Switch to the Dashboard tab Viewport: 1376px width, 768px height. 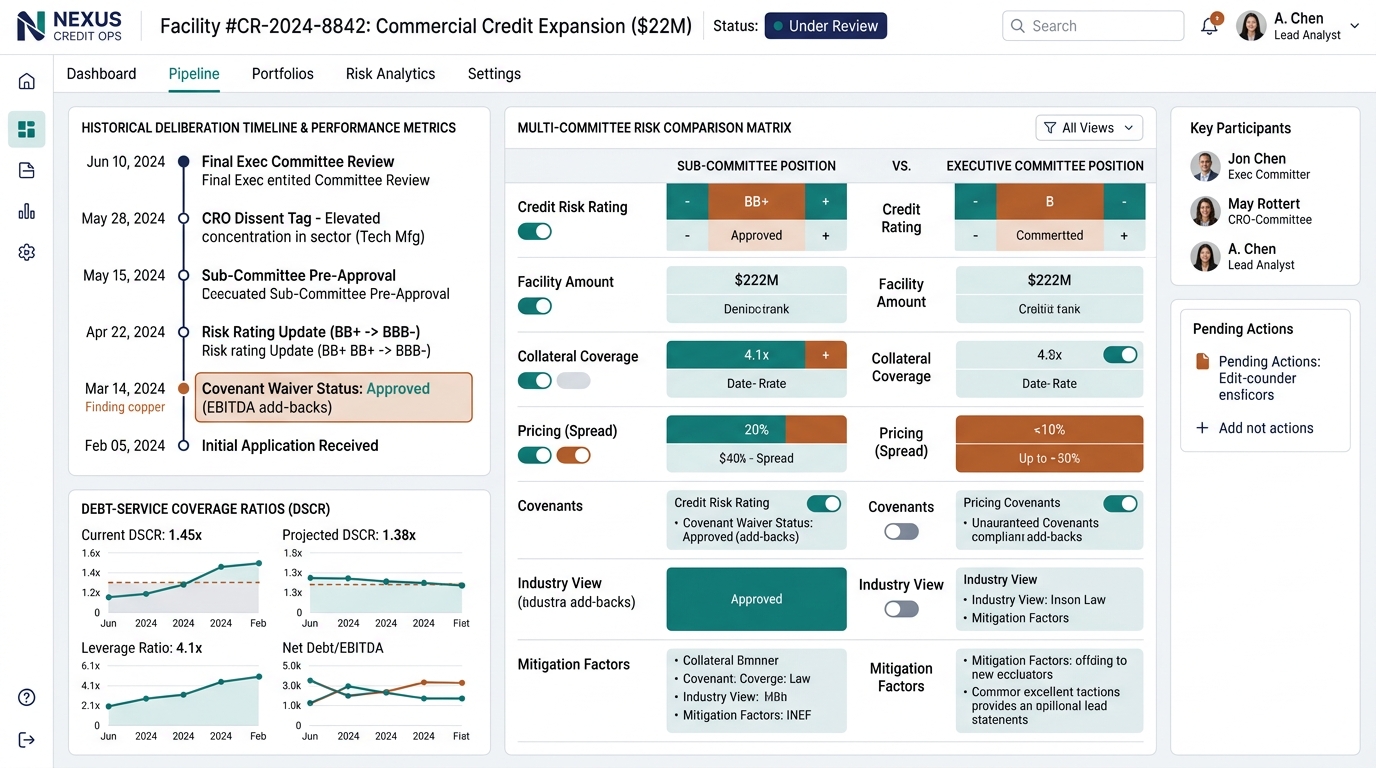click(x=101, y=74)
